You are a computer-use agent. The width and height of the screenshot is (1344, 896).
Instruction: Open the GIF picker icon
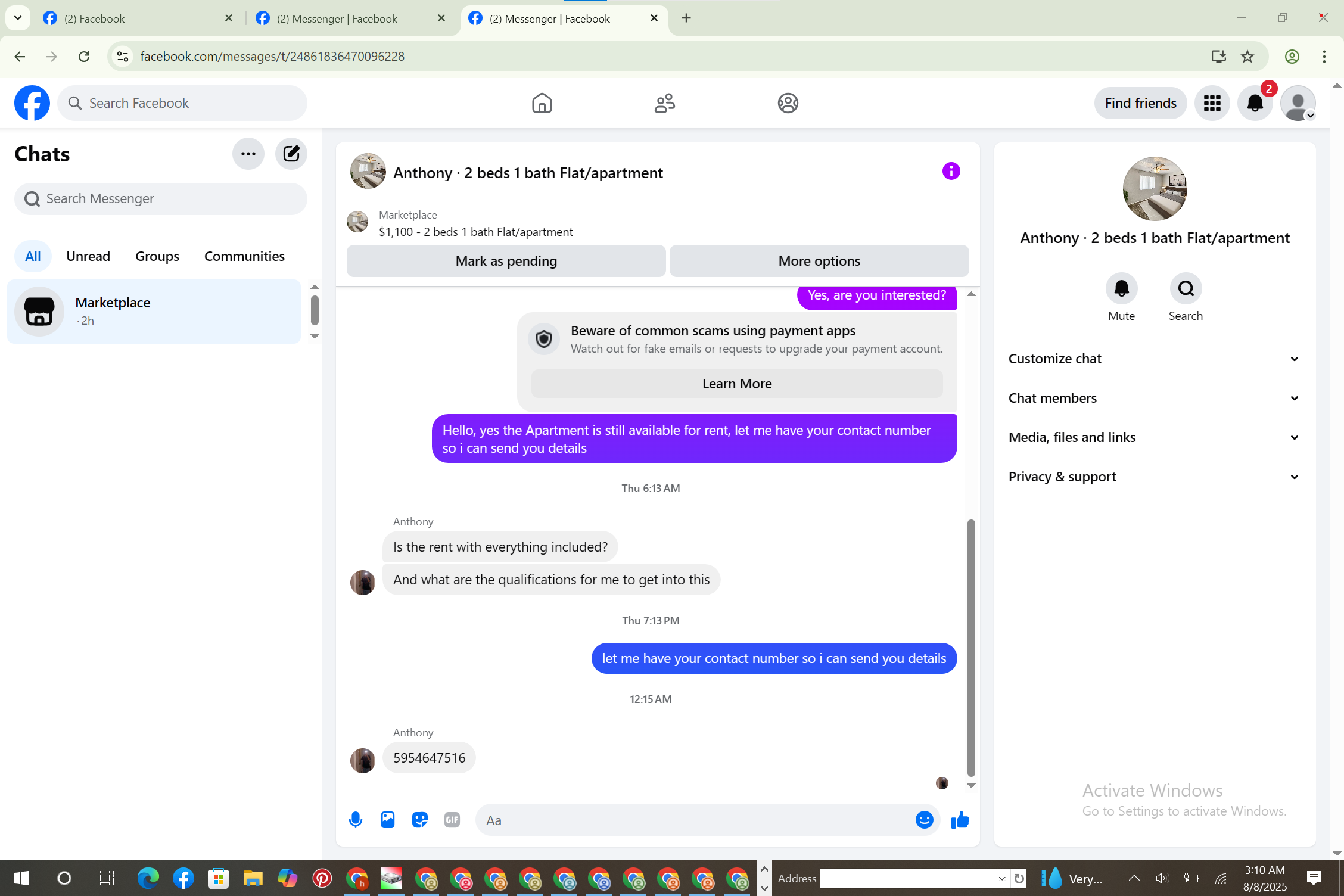[452, 820]
